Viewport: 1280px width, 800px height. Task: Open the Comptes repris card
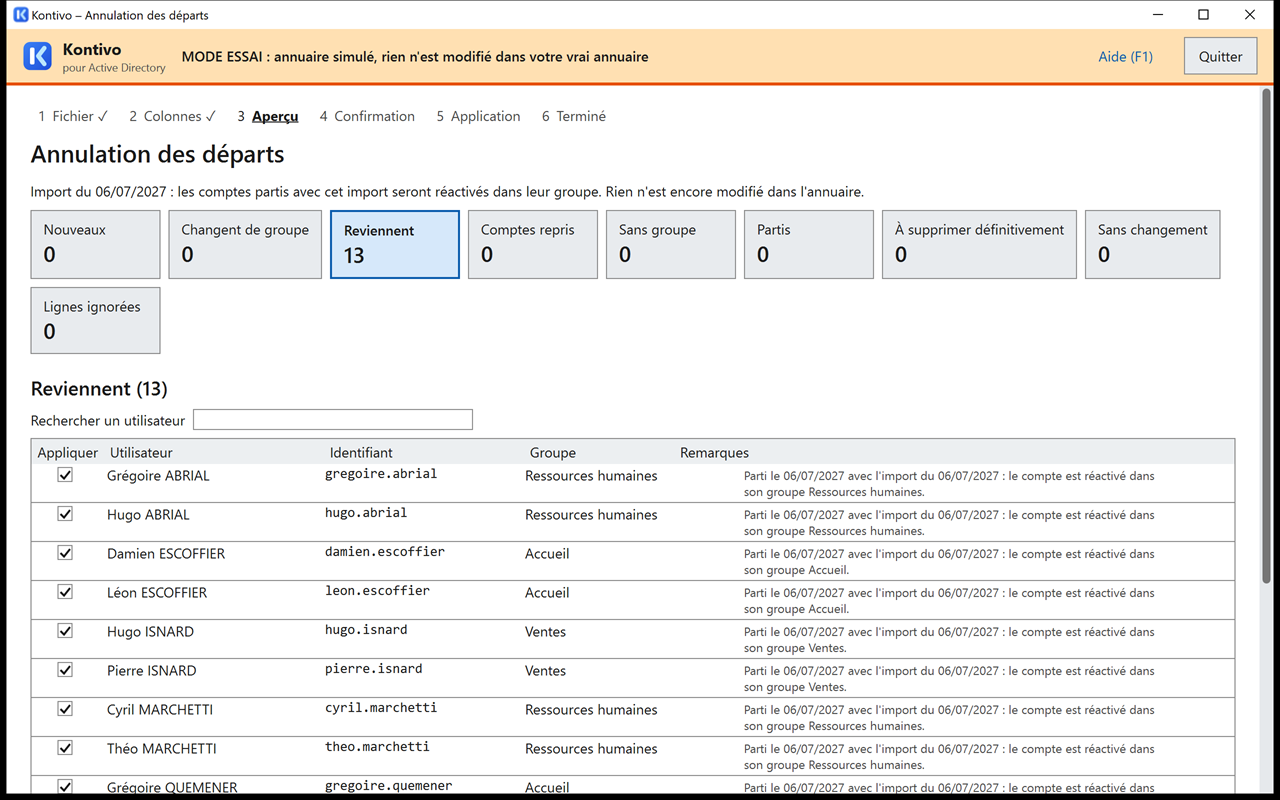(x=533, y=244)
